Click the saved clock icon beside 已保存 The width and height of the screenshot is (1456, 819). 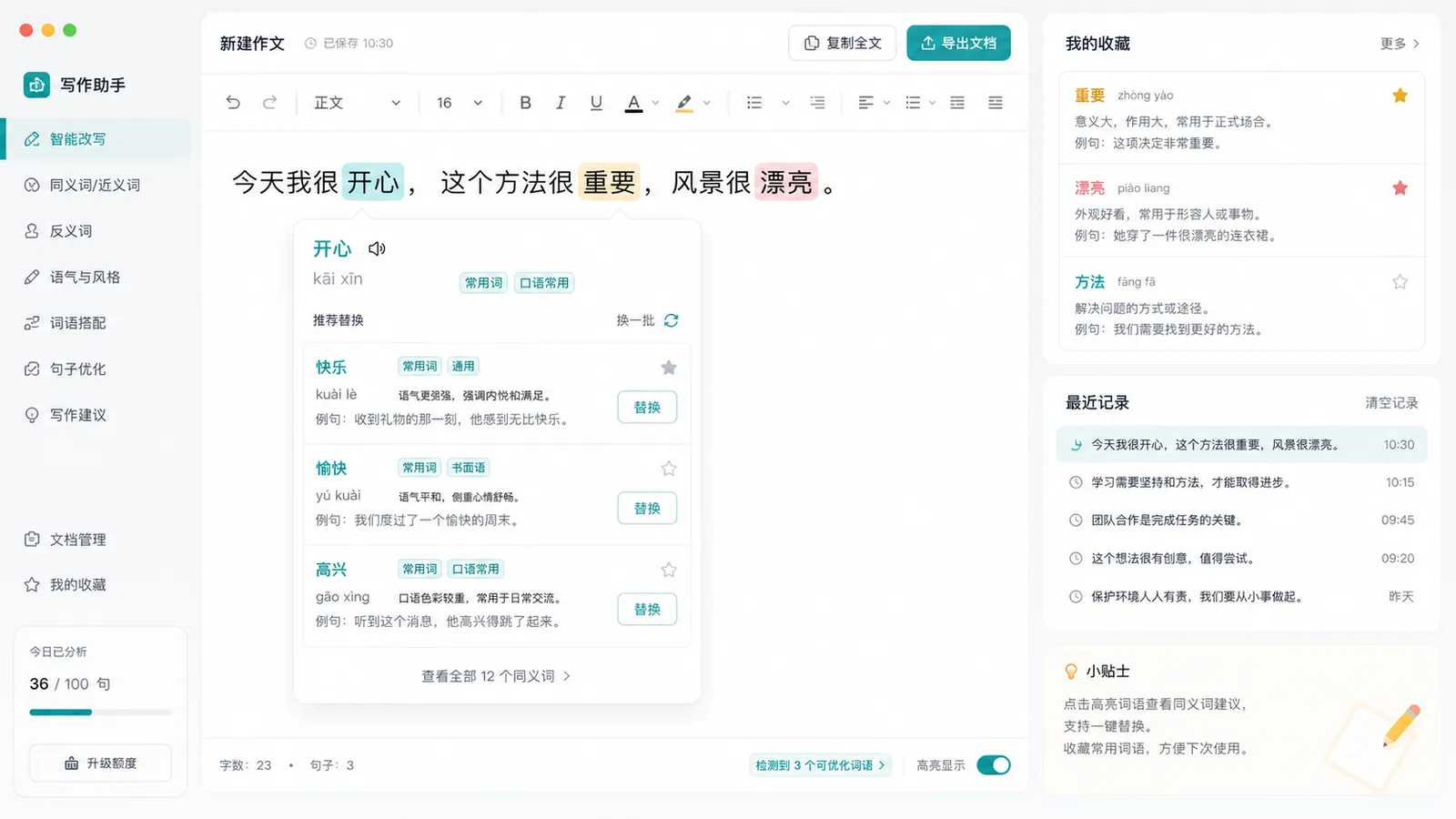tap(310, 44)
